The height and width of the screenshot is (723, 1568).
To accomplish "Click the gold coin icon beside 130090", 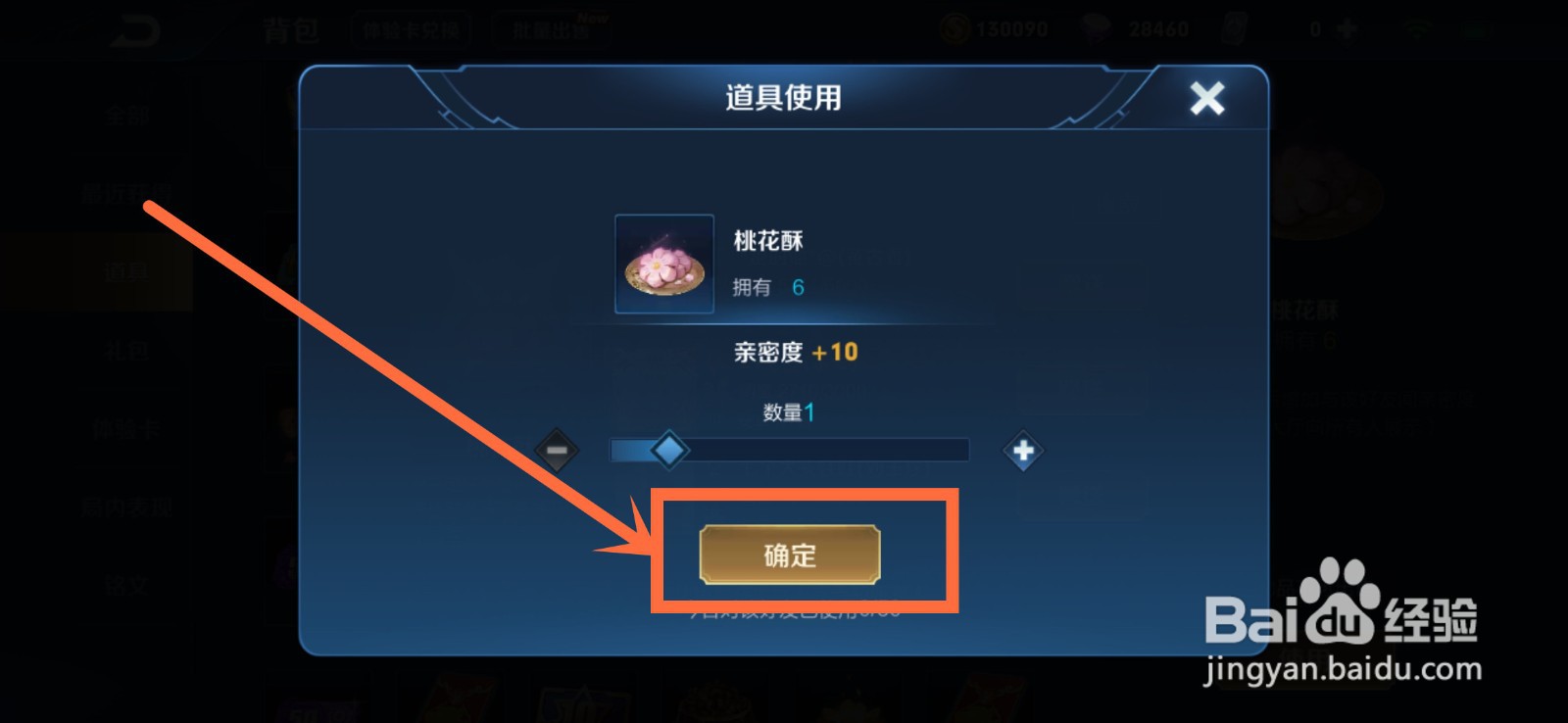I will coord(955,29).
